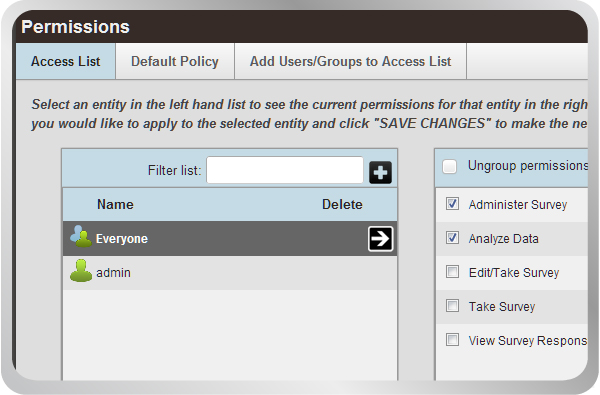
Task: Click the Edit/Take Survey label
Action: point(514,273)
